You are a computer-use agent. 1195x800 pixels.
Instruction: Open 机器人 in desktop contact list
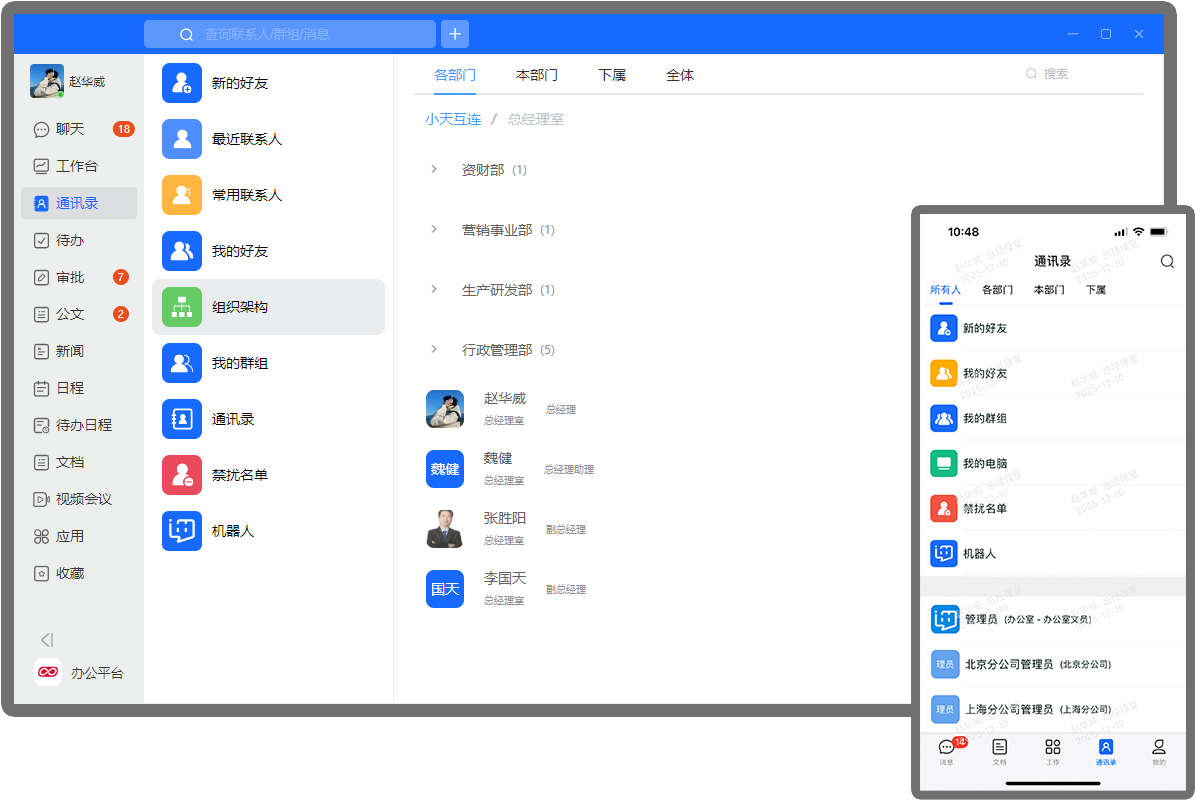point(268,531)
